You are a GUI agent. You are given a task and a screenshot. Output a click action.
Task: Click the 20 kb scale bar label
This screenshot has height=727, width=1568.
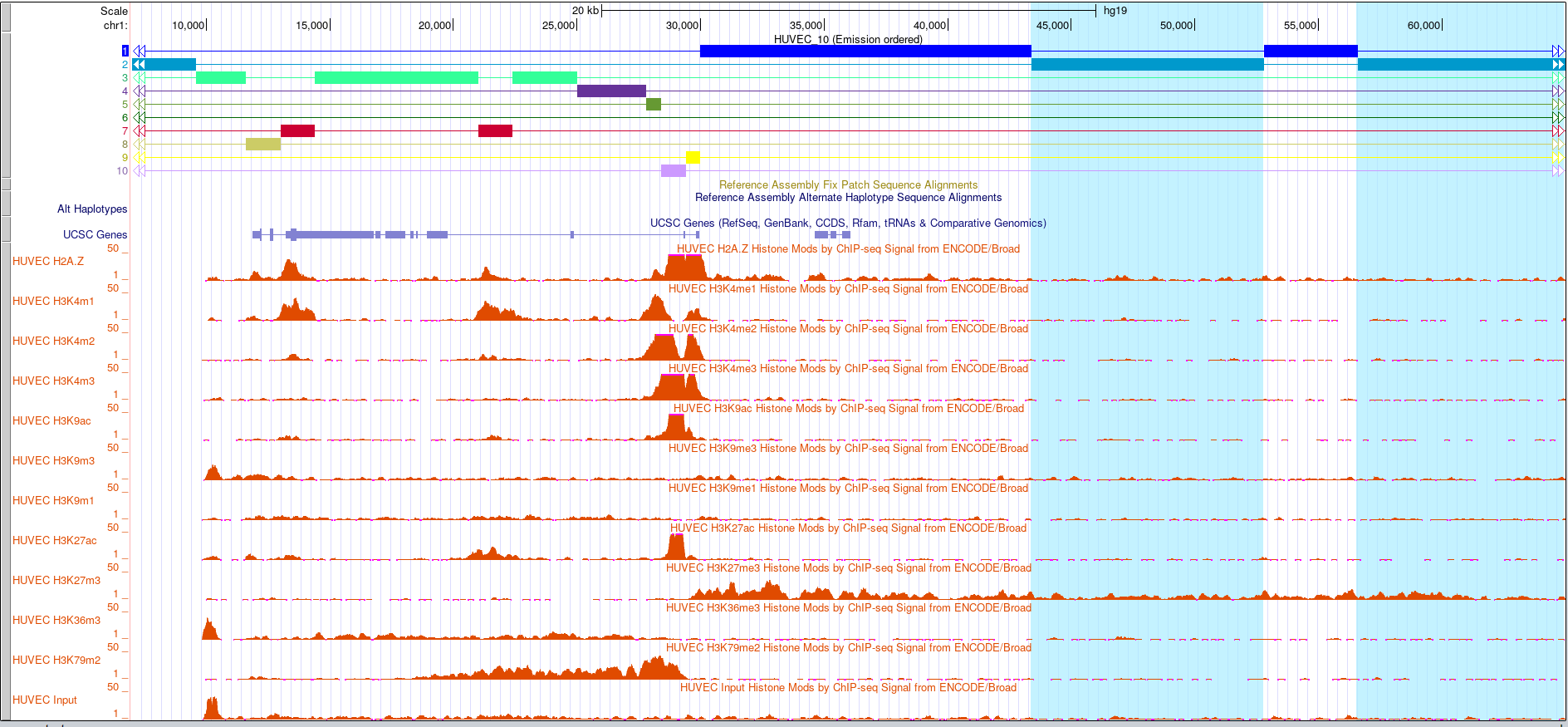[586, 11]
